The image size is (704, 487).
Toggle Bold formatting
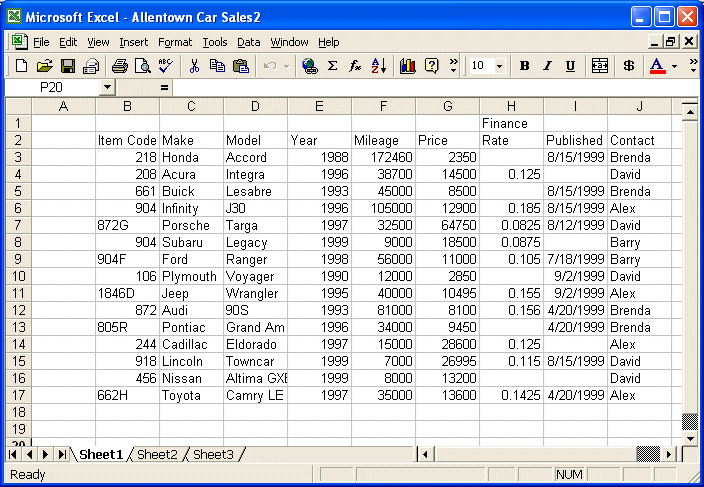[524, 66]
